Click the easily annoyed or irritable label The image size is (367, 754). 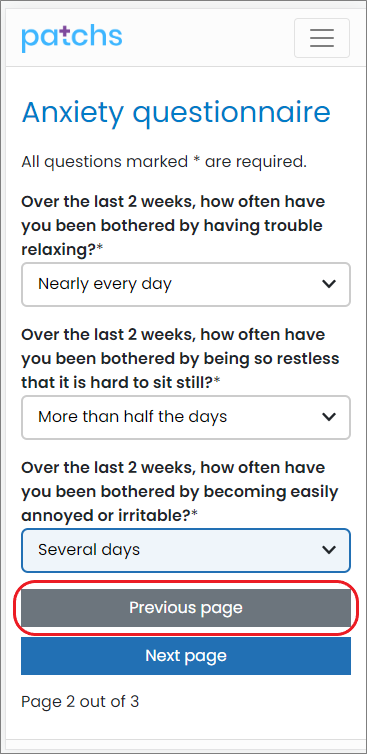[x=179, y=491]
